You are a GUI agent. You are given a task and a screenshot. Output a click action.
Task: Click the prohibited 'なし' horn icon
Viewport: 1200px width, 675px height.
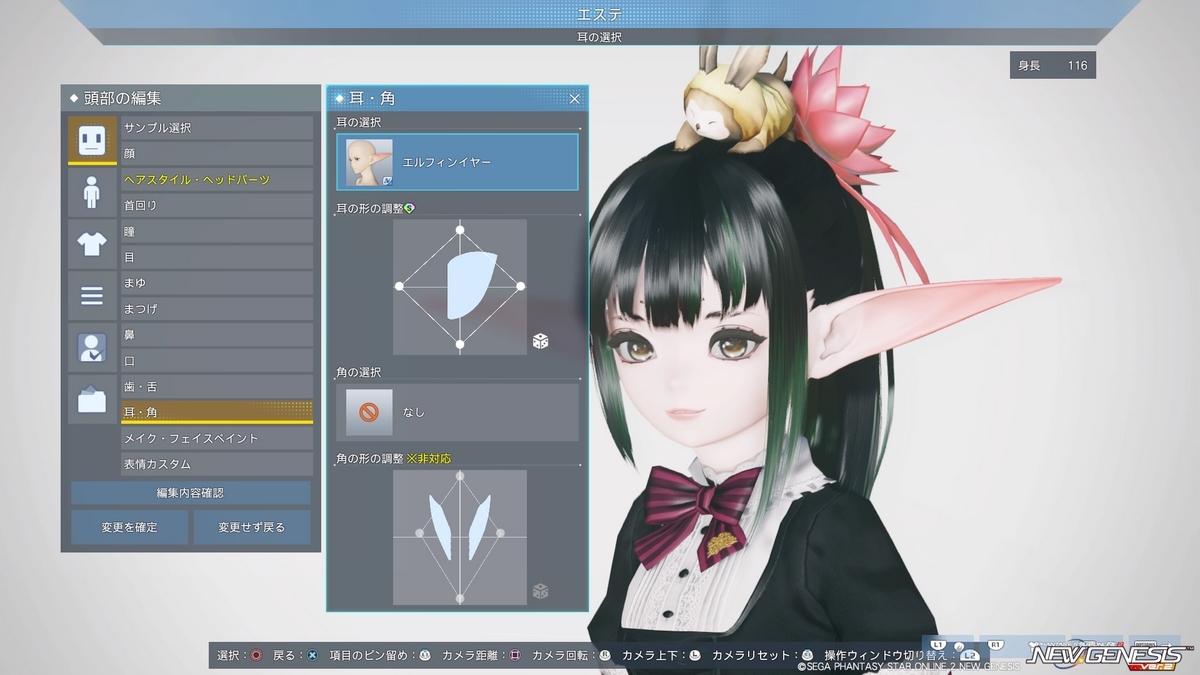tap(369, 412)
